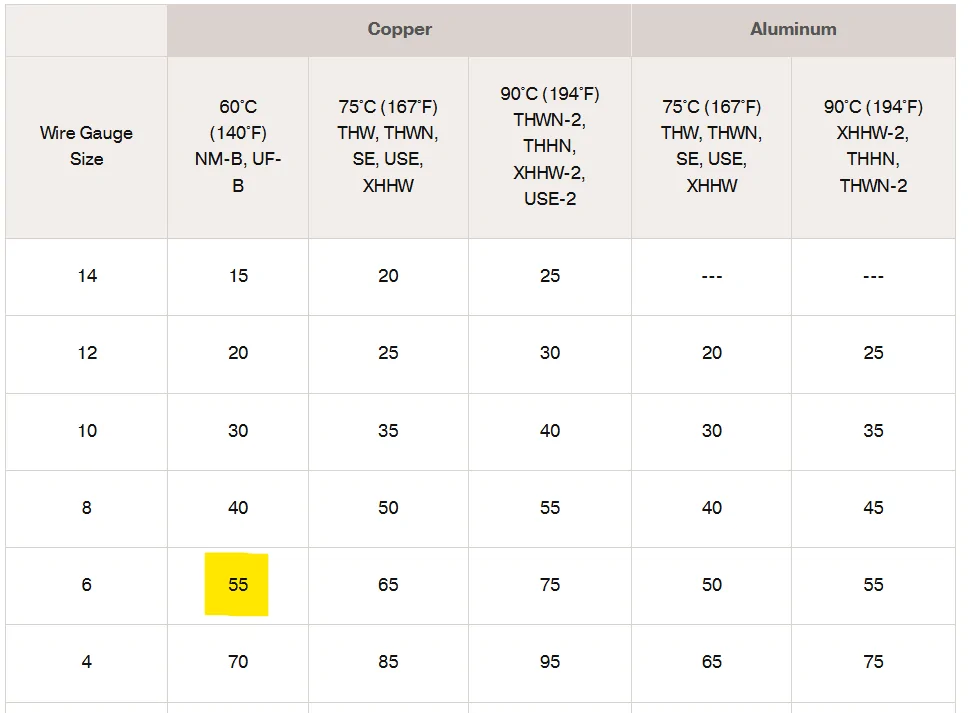The image size is (972, 713).
Task: Click aluminum 75°C dashes in 14 gauge row
Action: [711, 276]
